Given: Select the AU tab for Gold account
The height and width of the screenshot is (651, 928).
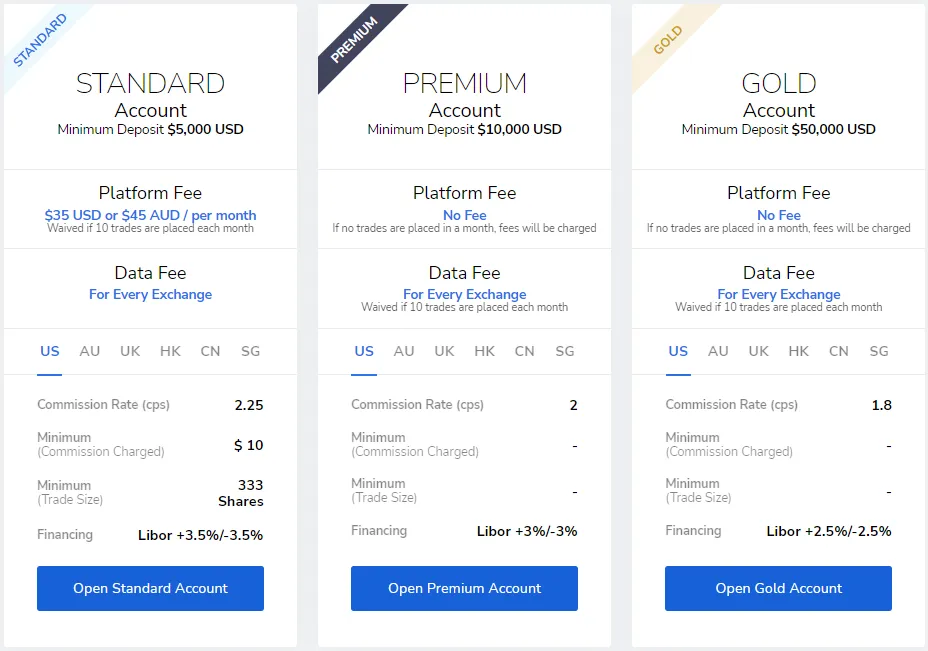Looking at the screenshot, I should [718, 351].
